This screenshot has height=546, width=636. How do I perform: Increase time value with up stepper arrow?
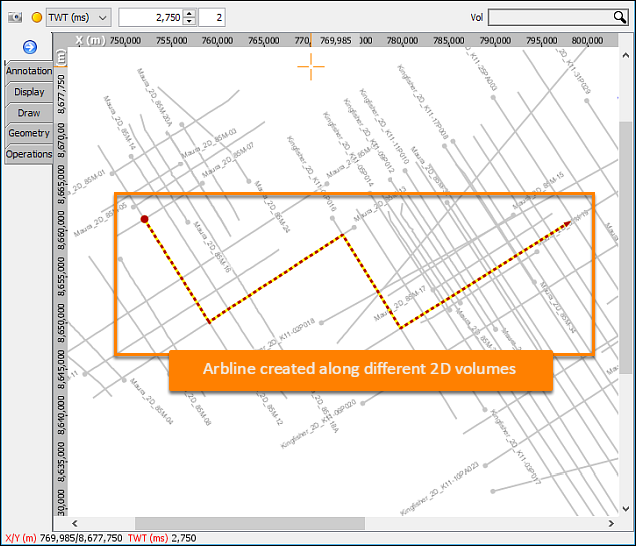click(189, 13)
